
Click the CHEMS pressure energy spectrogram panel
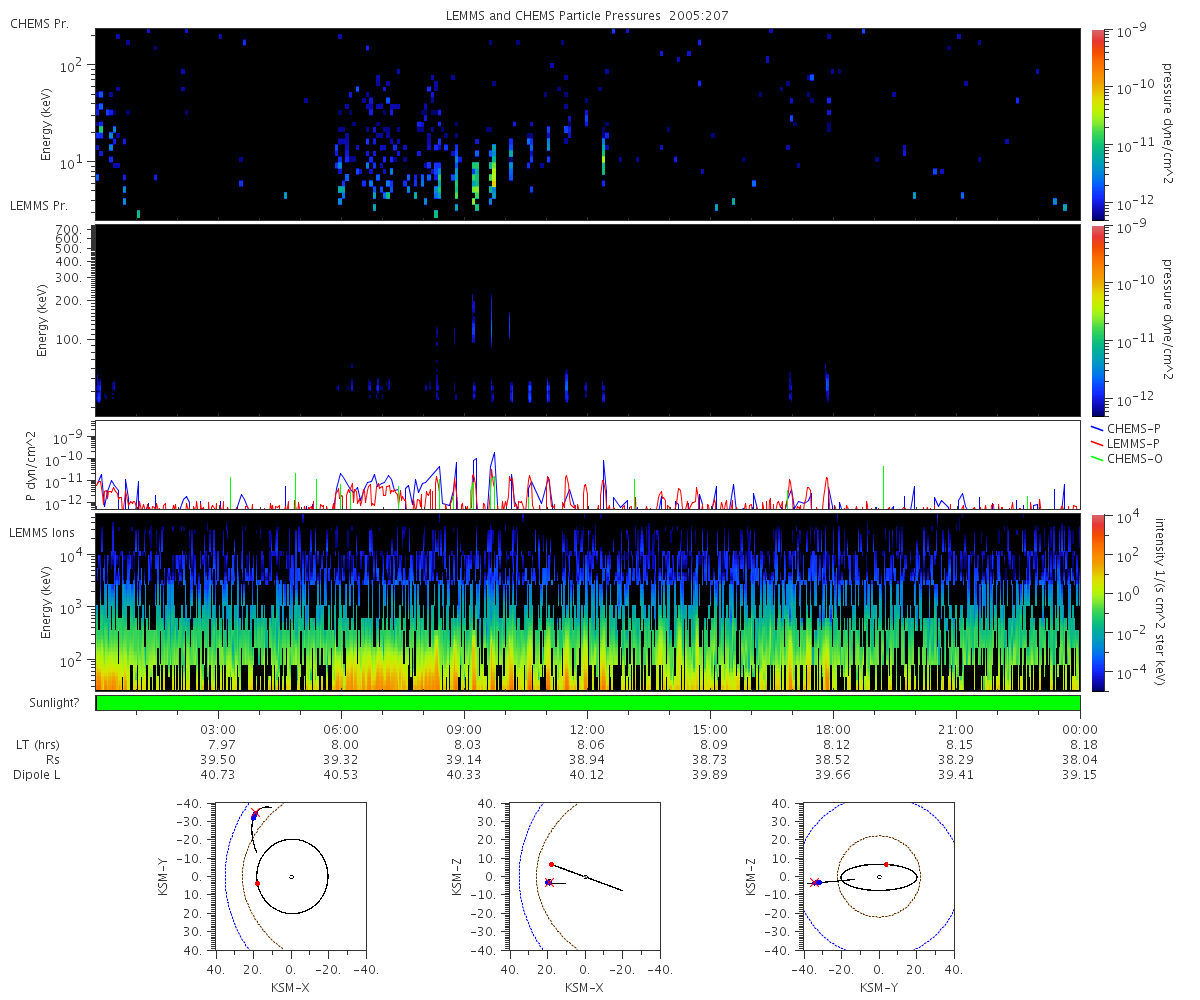click(588, 124)
